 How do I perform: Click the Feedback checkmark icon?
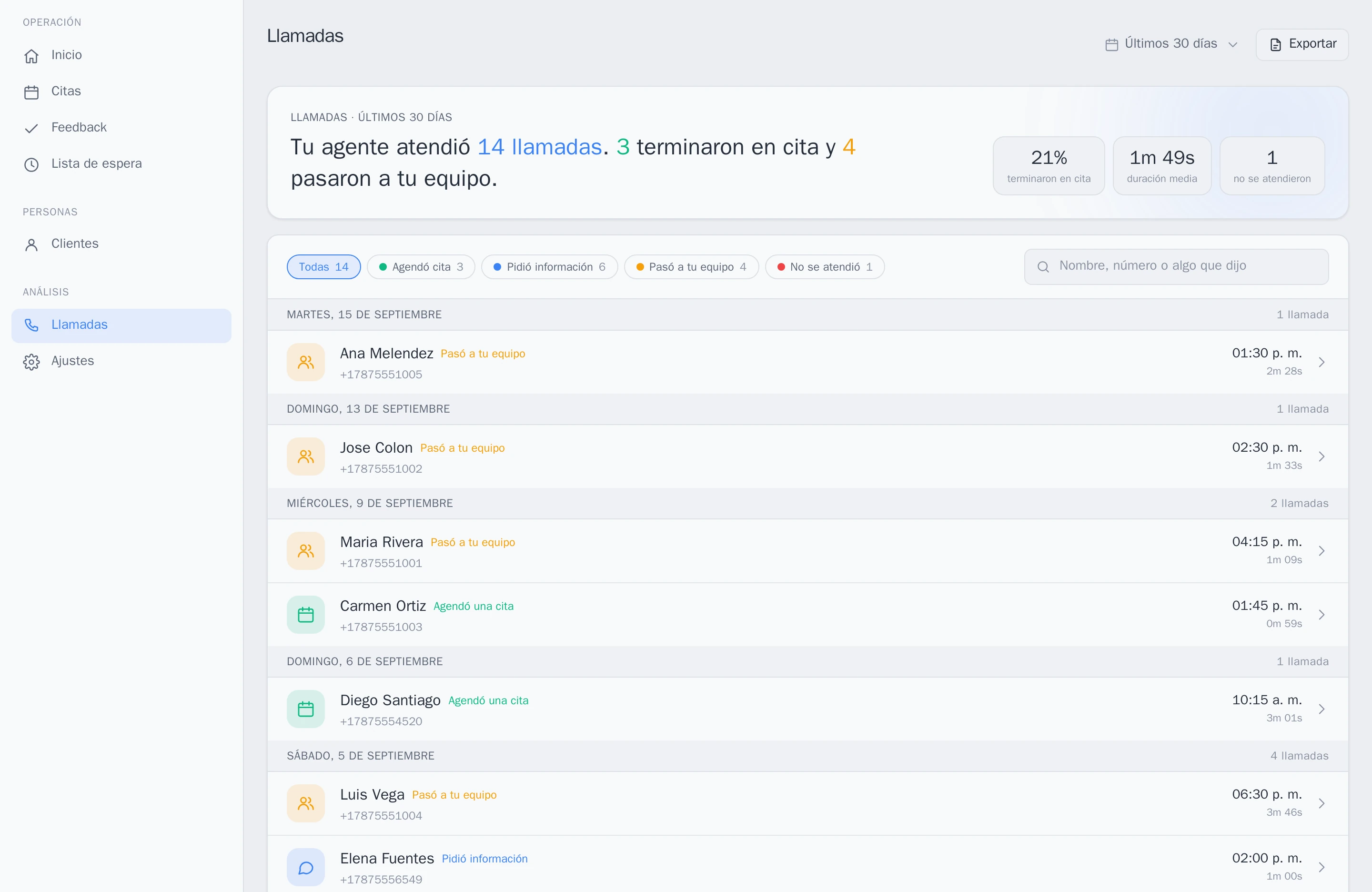[31, 128]
